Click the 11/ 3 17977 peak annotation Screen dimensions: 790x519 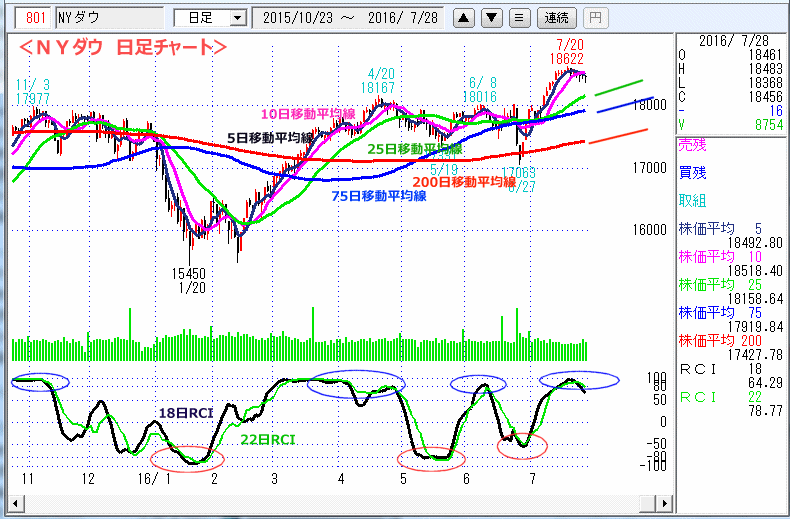[x=33, y=92]
